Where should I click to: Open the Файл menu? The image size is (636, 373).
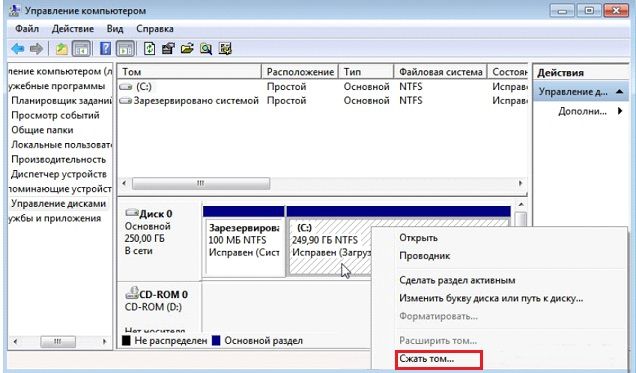pyautogui.click(x=27, y=29)
